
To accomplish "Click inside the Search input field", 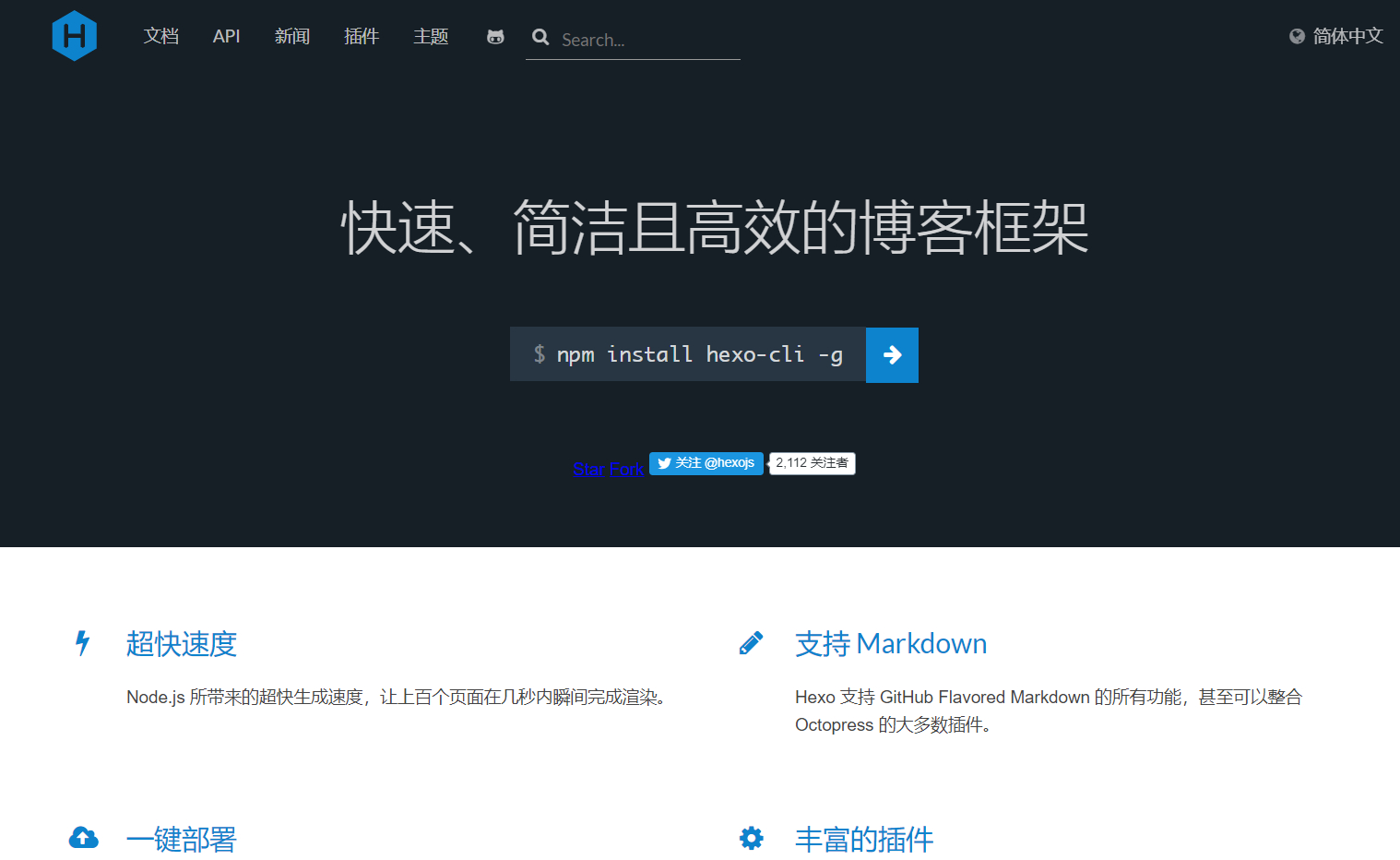I will point(636,39).
